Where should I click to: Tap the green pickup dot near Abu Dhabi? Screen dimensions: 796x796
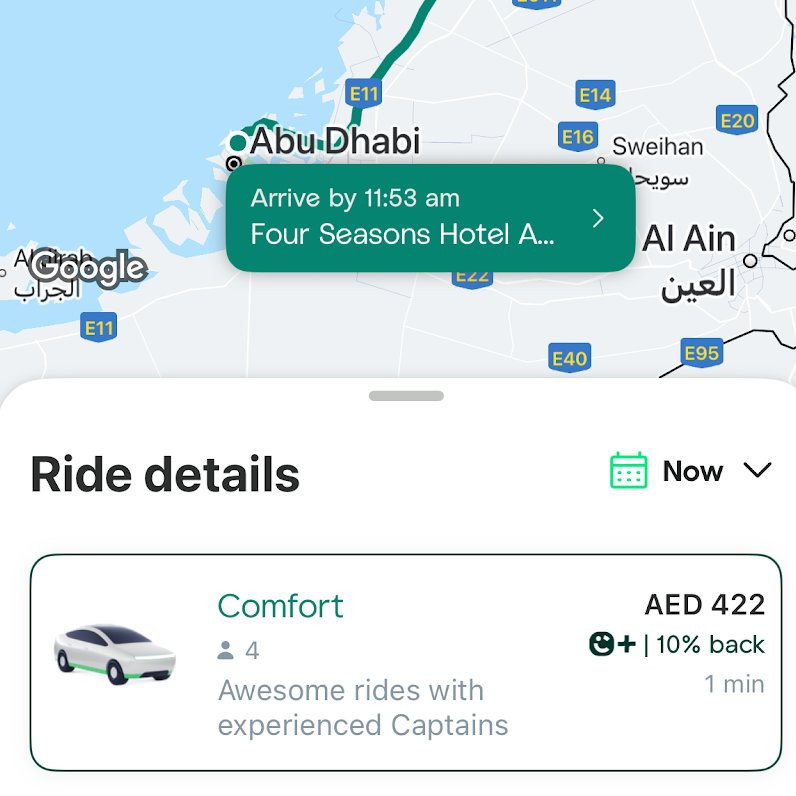(x=238, y=143)
